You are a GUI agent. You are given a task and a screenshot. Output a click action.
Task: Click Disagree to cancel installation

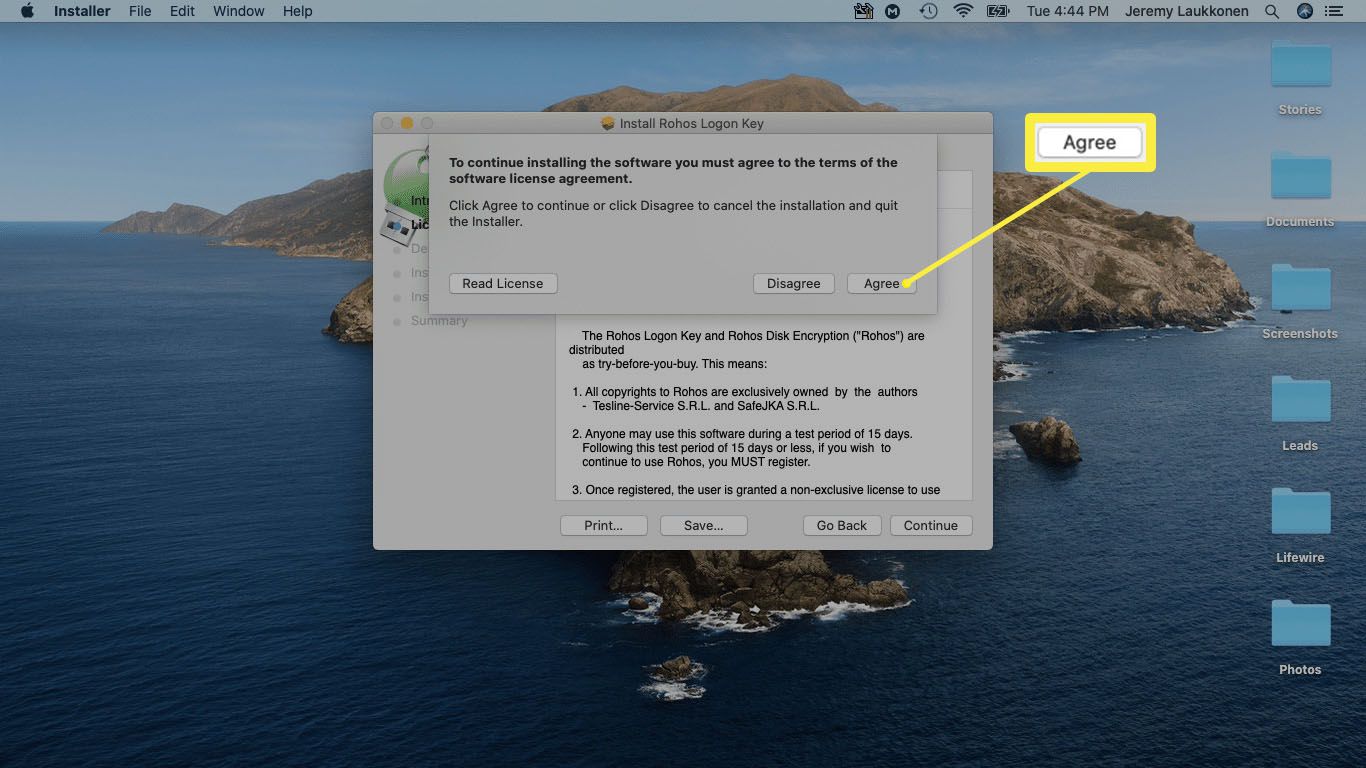pyautogui.click(x=793, y=284)
